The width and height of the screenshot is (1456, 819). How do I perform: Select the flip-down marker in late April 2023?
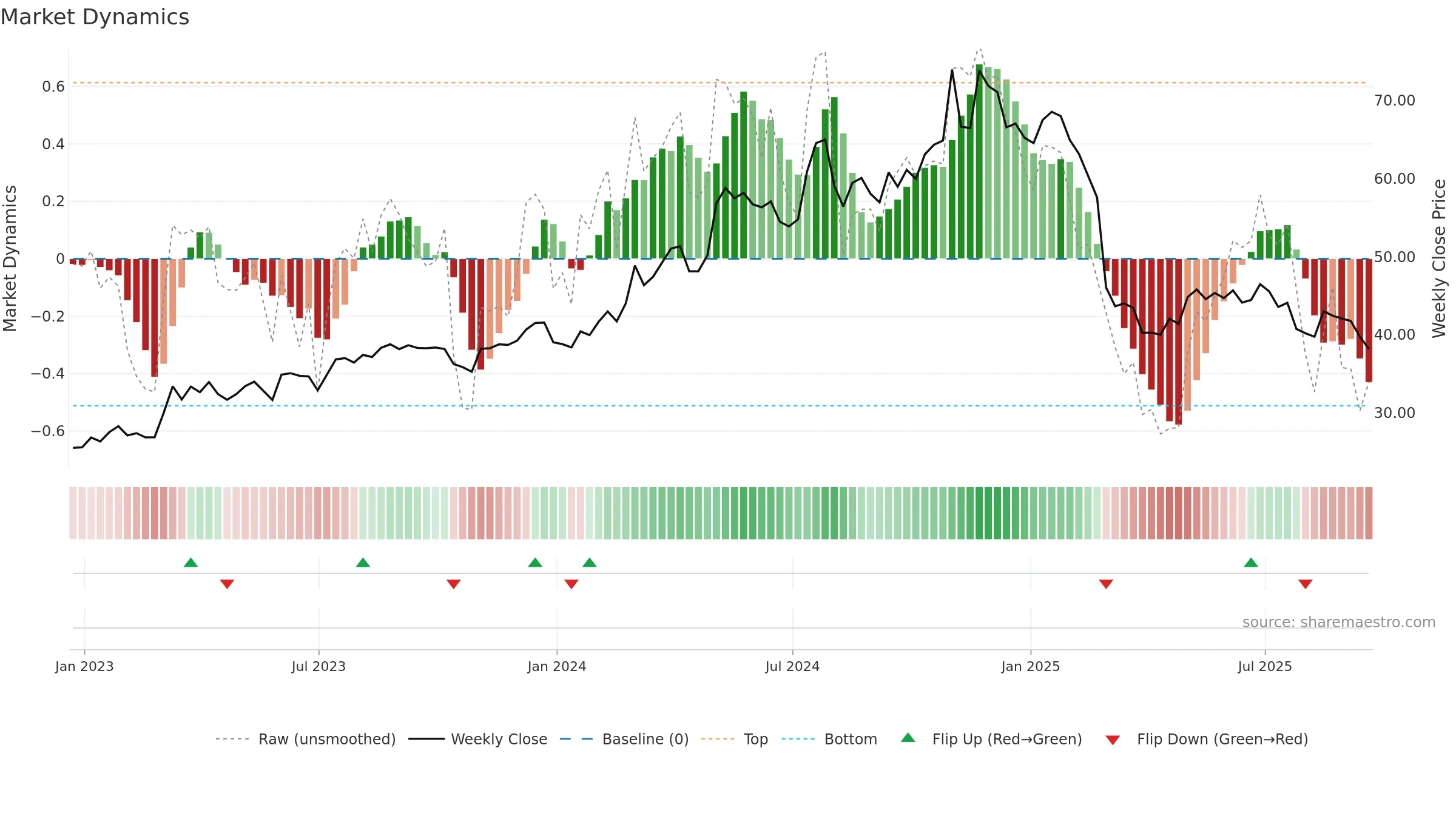coord(227,584)
